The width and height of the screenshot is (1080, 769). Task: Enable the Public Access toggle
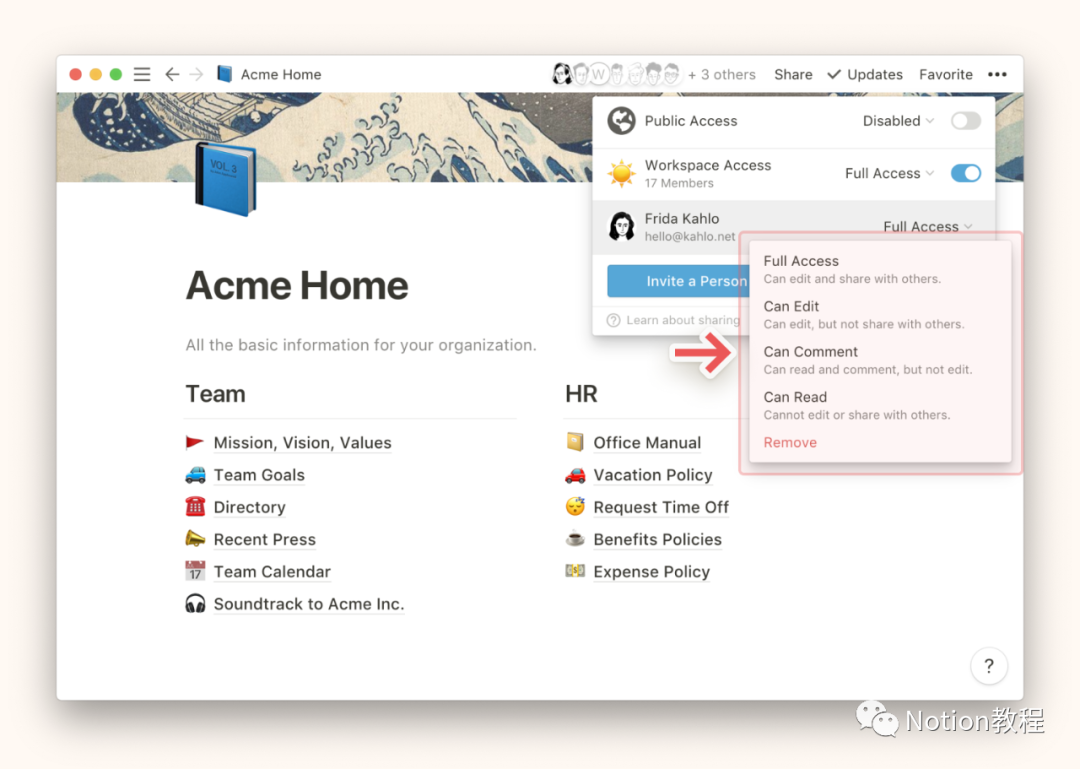tap(965, 121)
